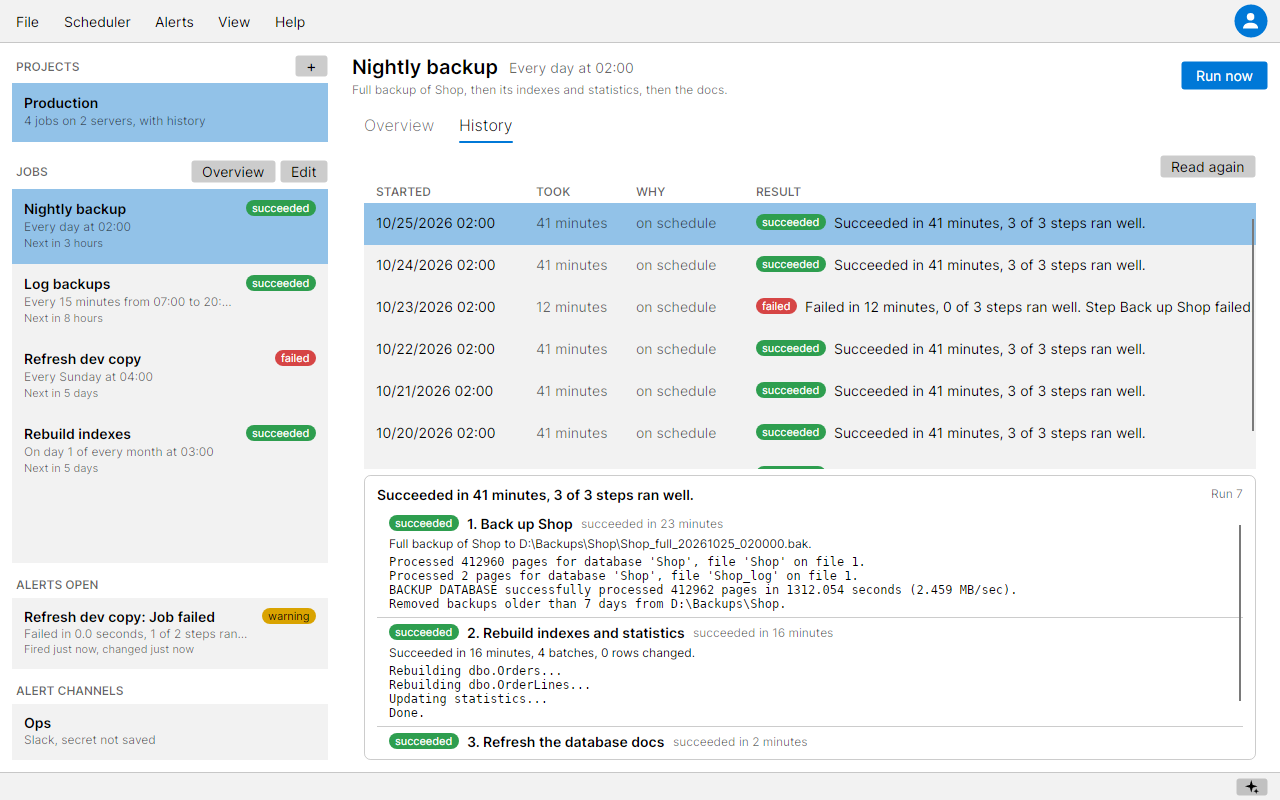Switch to the Overview tab beside History
Viewport: 1280px width, 800px height.
pyautogui.click(x=399, y=126)
